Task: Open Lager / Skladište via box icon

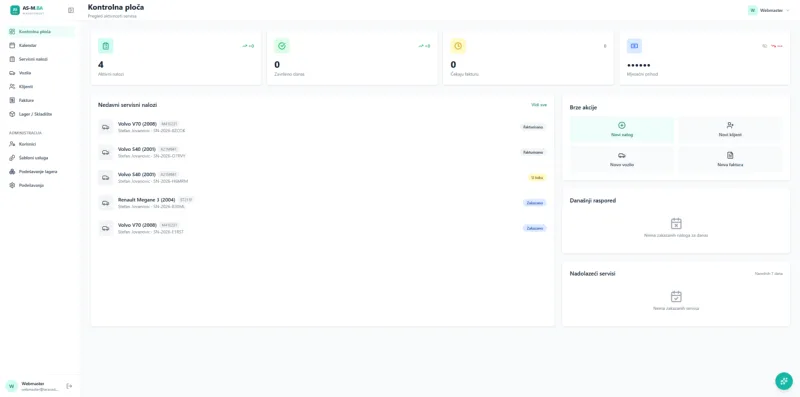Action: pos(12,114)
